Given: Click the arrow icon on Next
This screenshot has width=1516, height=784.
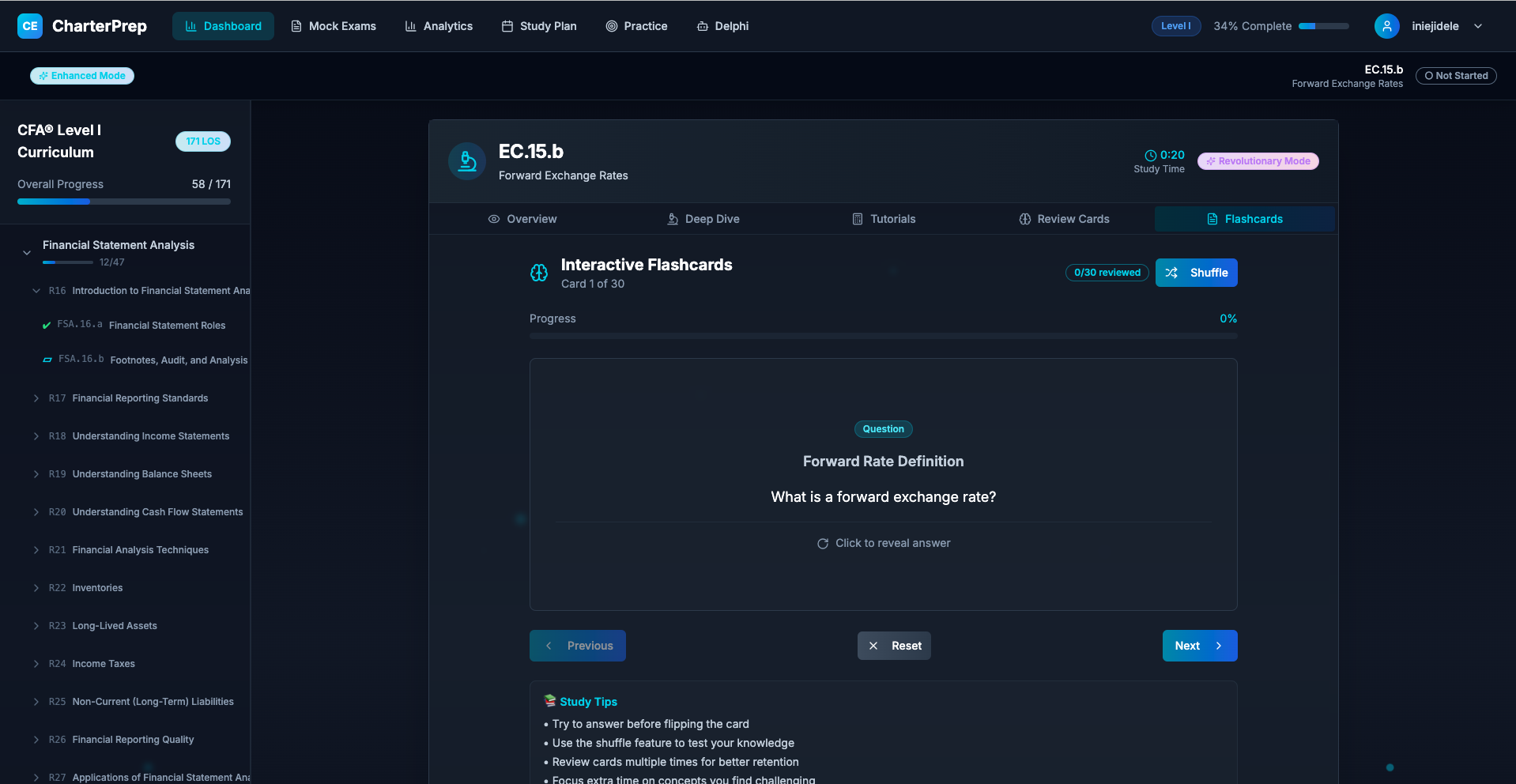Looking at the screenshot, I should [x=1219, y=646].
